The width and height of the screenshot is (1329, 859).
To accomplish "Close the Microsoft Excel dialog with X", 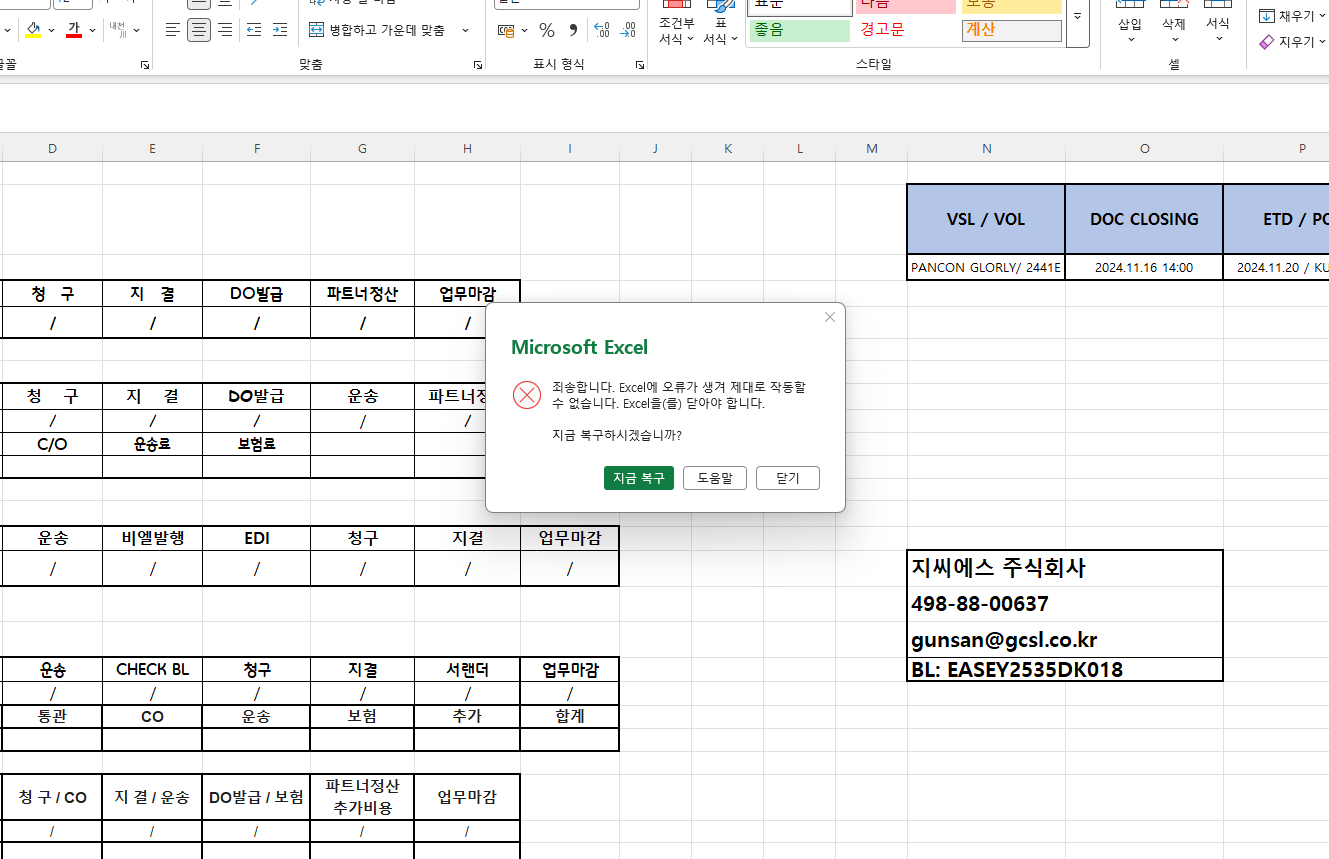I will point(829,317).
